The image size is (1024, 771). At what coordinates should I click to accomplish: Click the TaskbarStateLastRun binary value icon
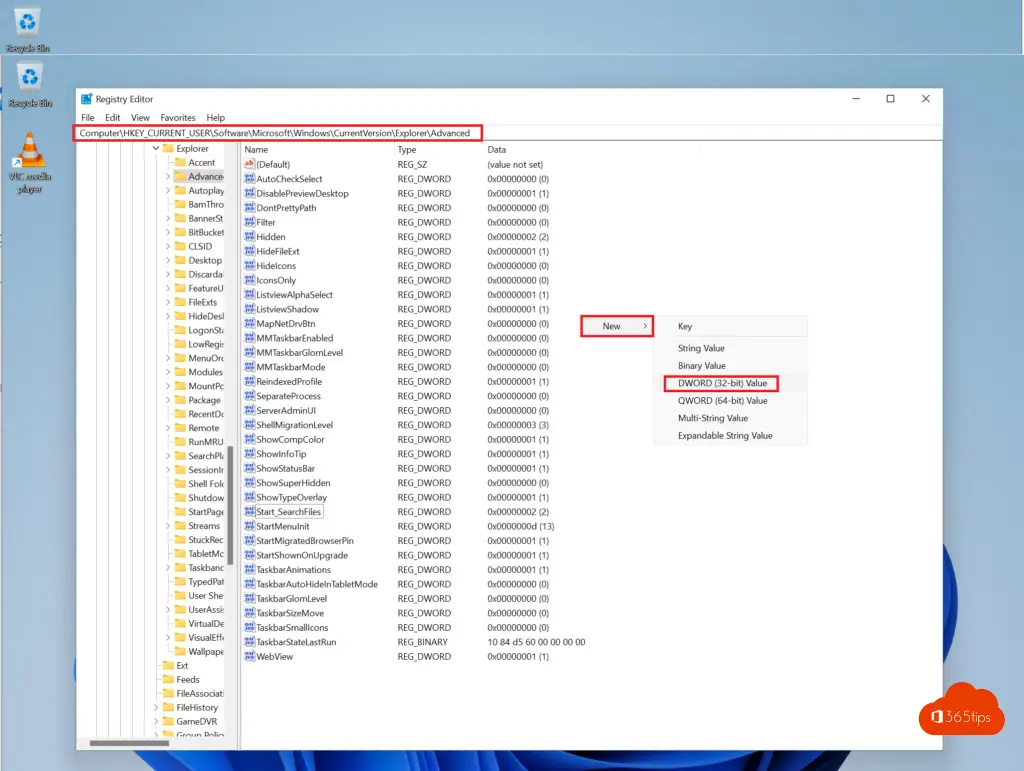coord(250,642)
